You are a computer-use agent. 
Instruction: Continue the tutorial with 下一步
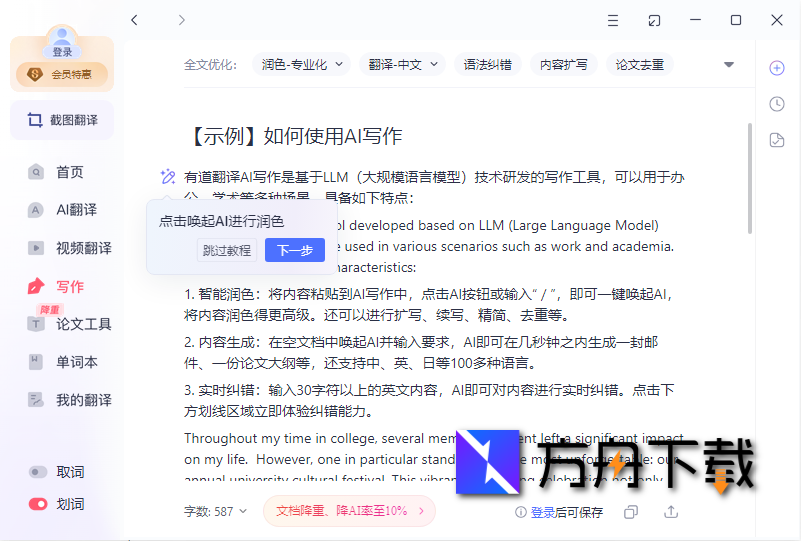pos(295,250)
